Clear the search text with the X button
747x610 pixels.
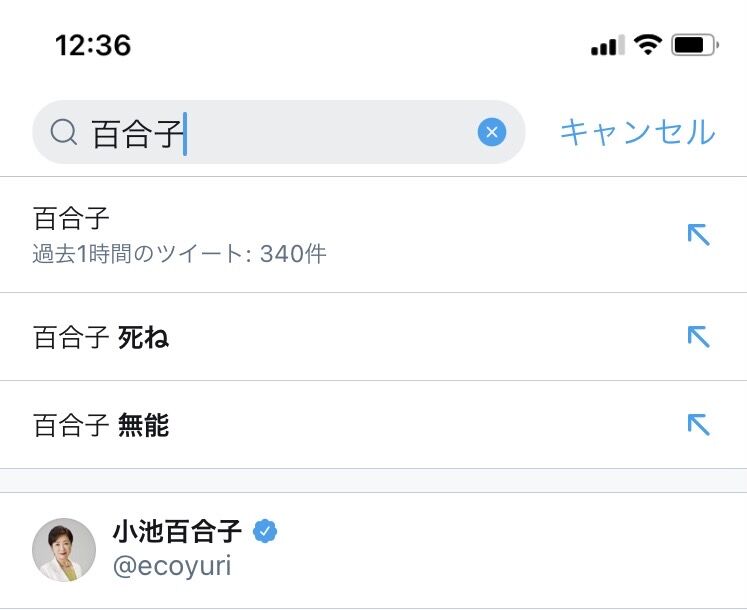point(491,132)
